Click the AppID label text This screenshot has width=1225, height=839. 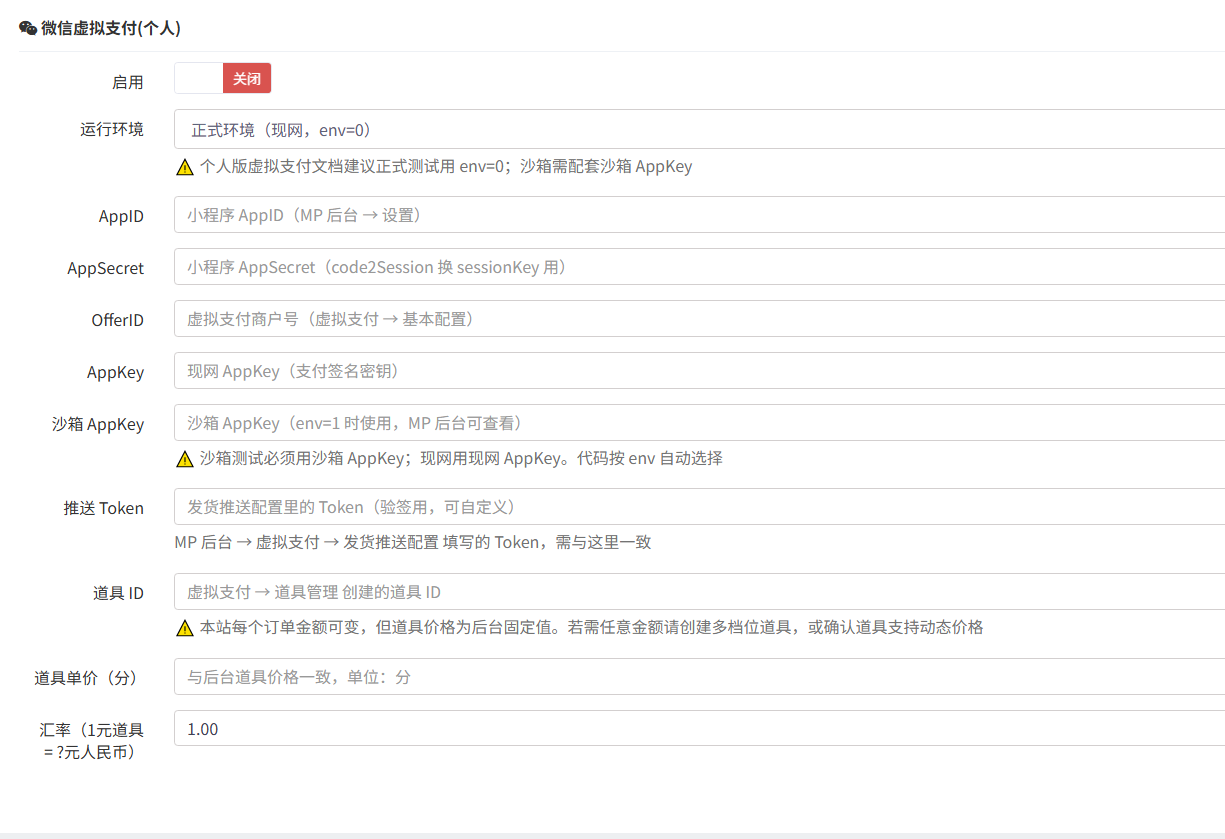121,216
